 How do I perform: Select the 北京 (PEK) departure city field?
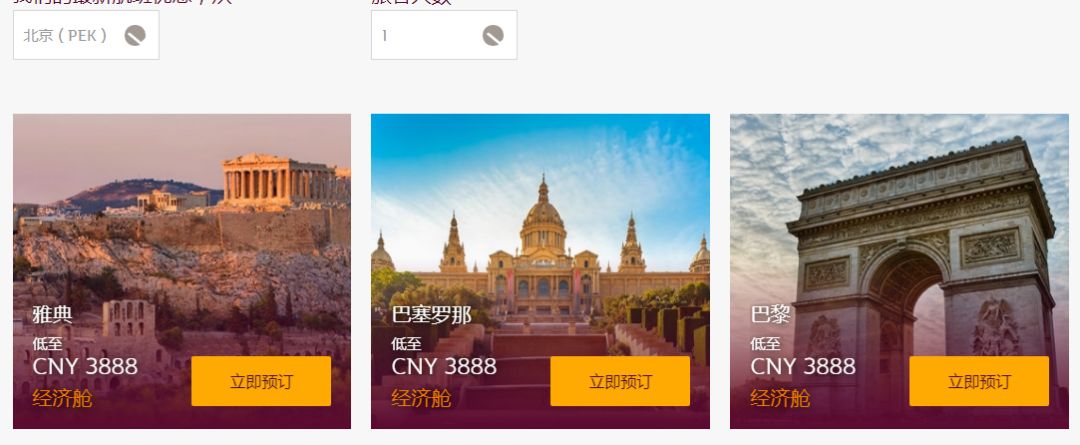86,35
